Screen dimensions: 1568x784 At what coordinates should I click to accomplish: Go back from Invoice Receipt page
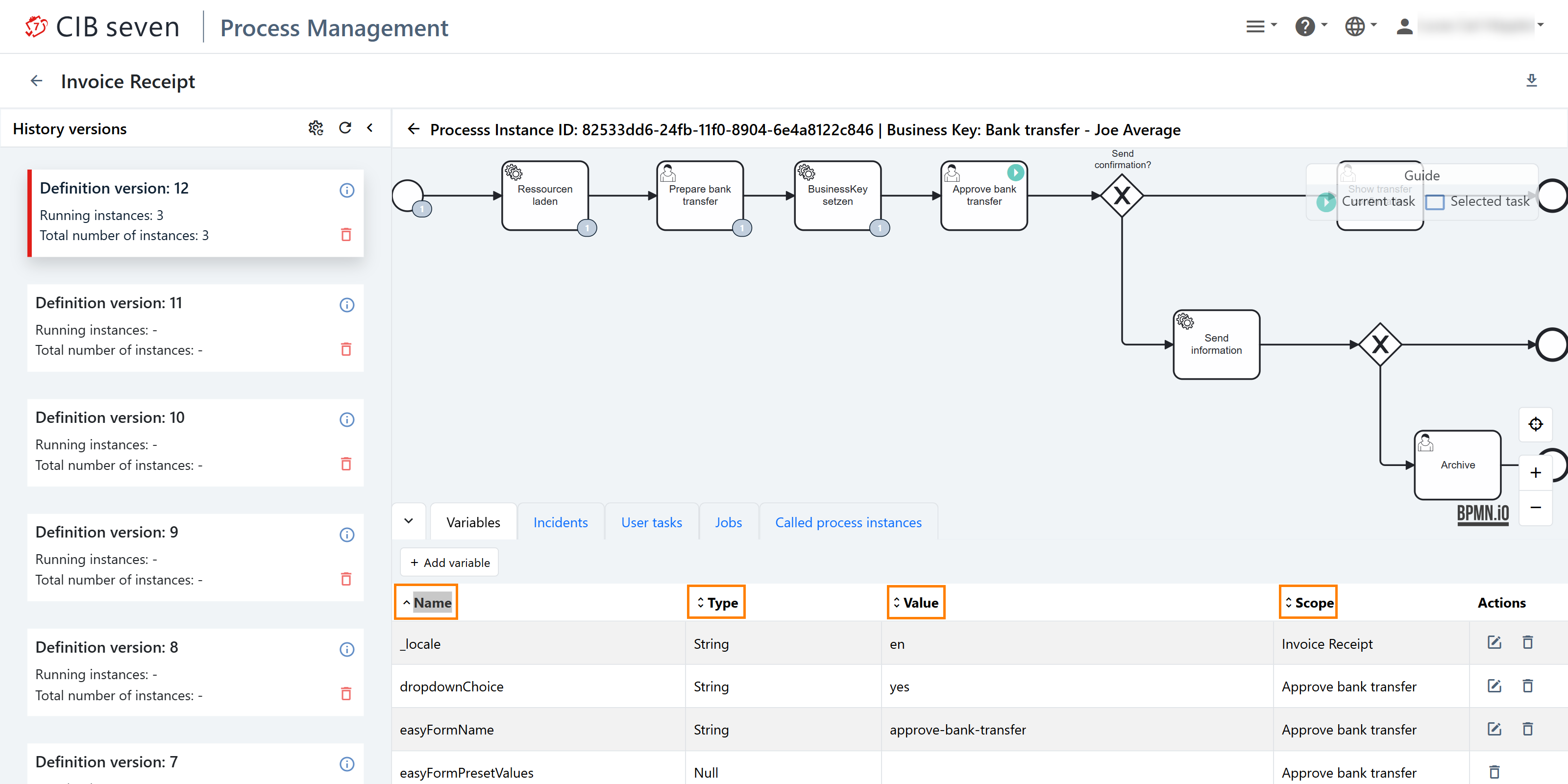37,81
